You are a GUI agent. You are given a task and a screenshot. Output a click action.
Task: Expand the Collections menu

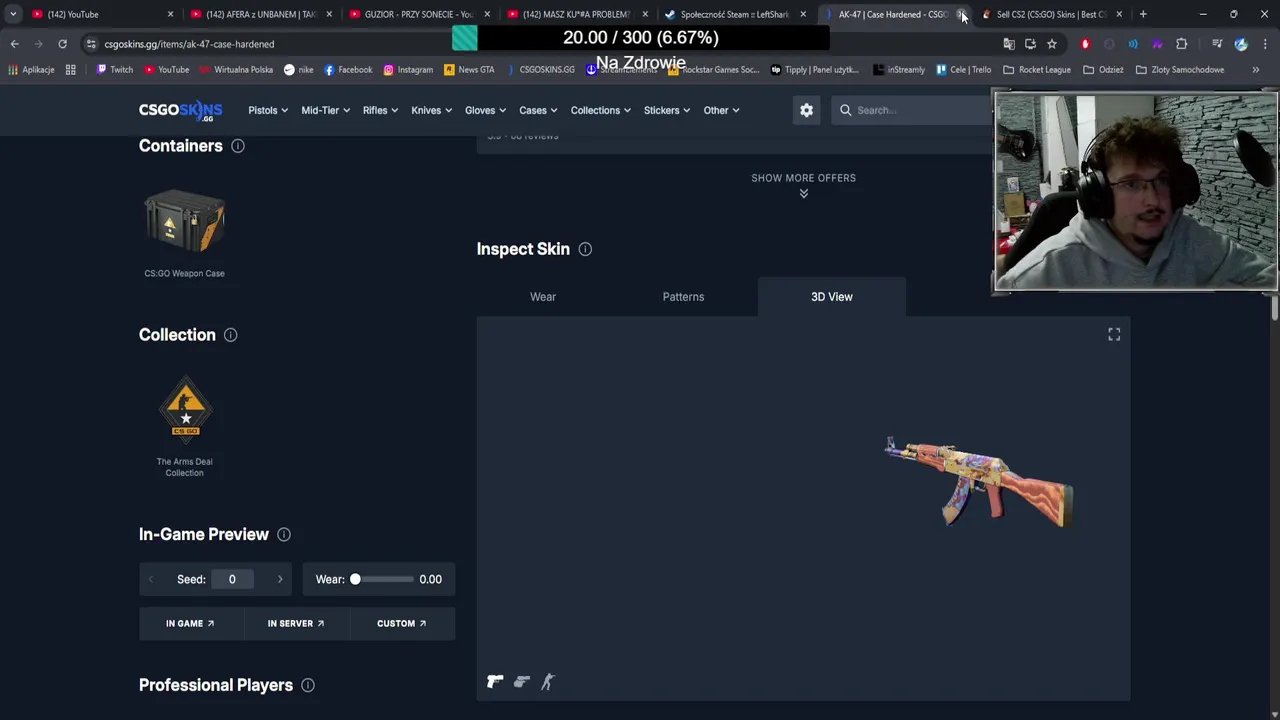pos(600,110)
